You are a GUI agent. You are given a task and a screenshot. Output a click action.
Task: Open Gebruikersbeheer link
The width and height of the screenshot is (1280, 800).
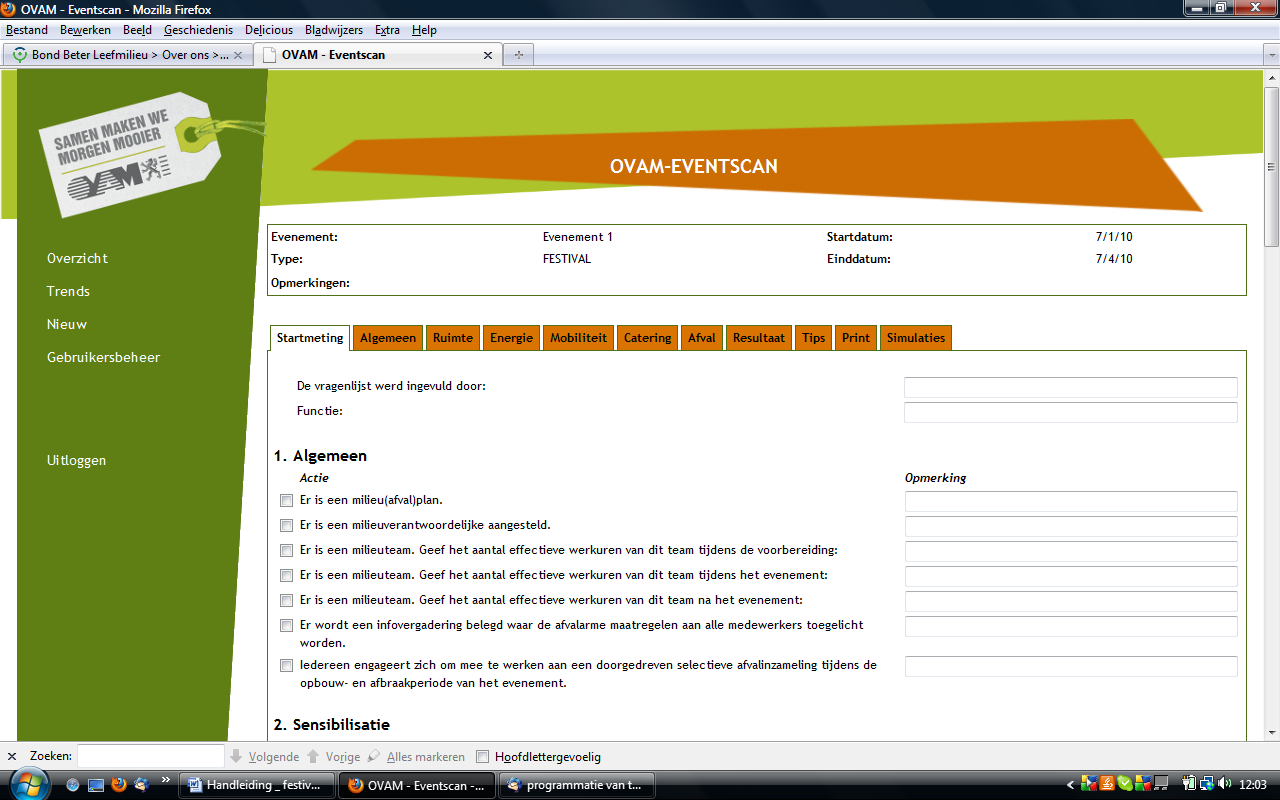[103, 357]
